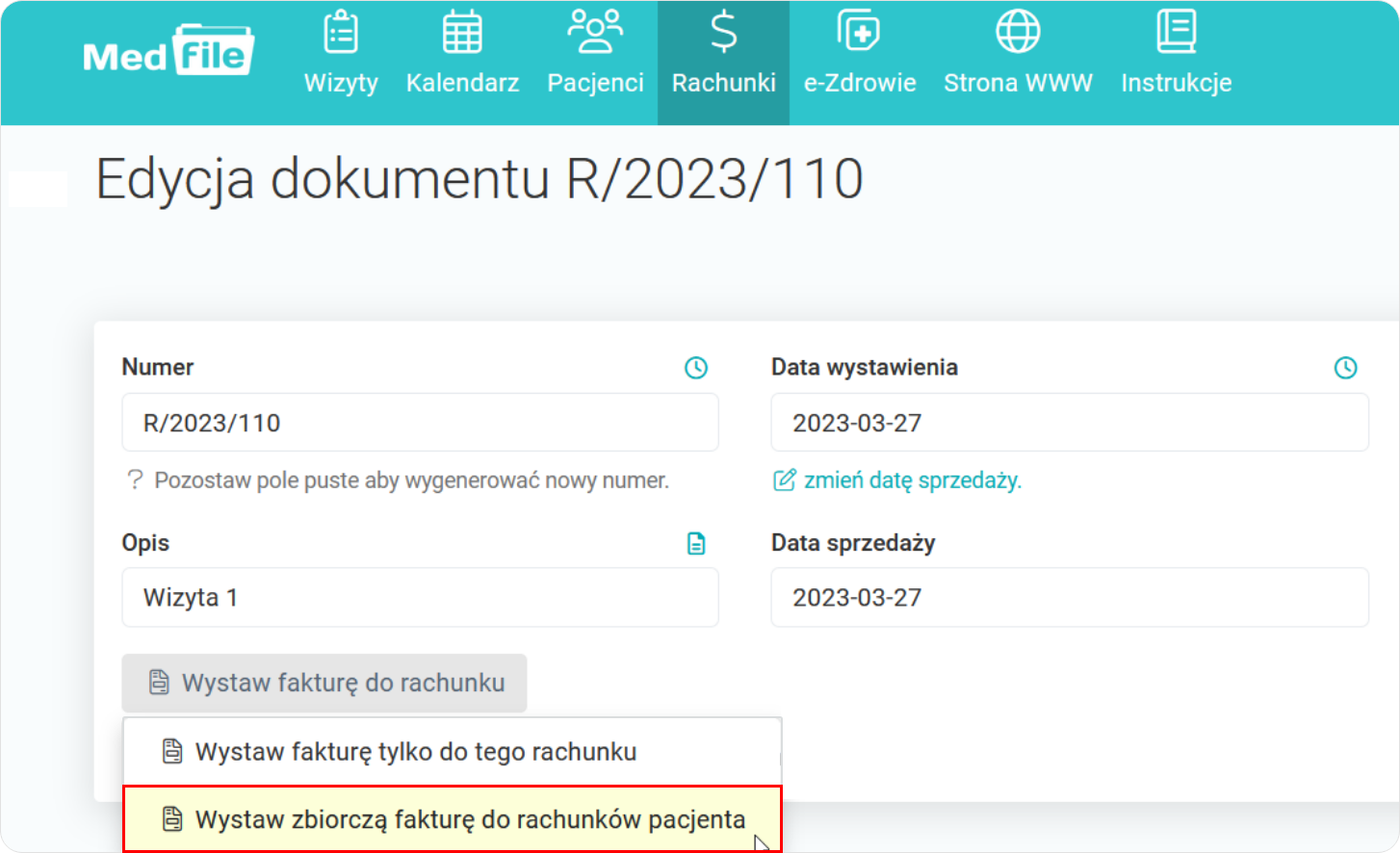Go to the Rachunki menu label
This screenshot has height=853, width=1400.
point(724,83)
